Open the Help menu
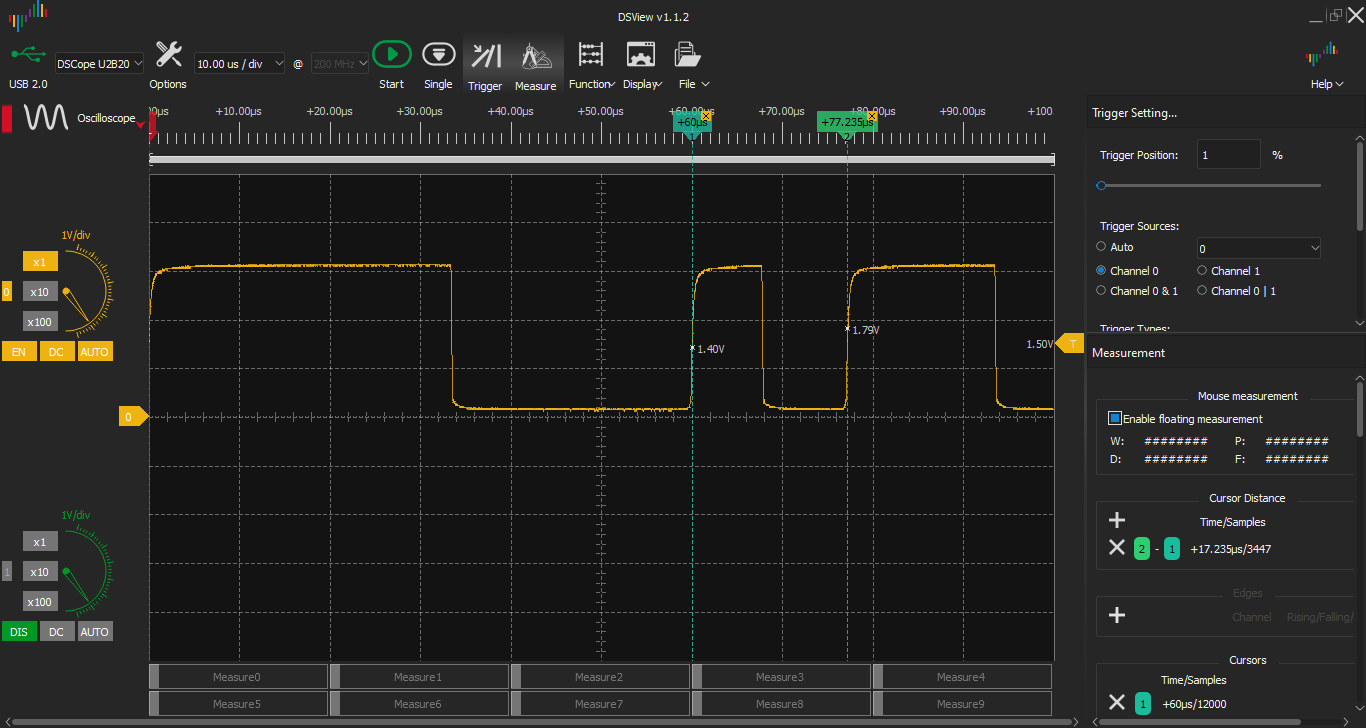This screenshot has width=1366, height=728. [1327, 84]
